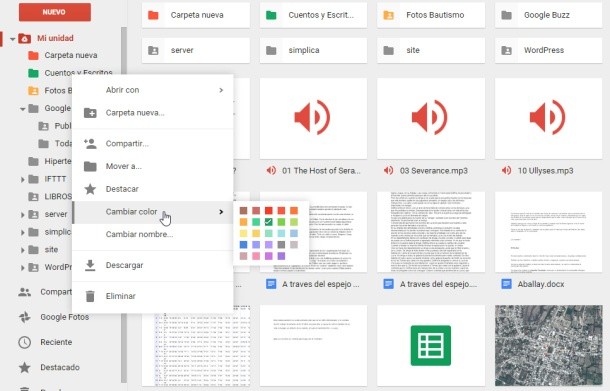Image resolution: width=610 pixels, height=391 pixels.
Task: Click the new-folder plus icon in context menu
Action: click(90, 113)
